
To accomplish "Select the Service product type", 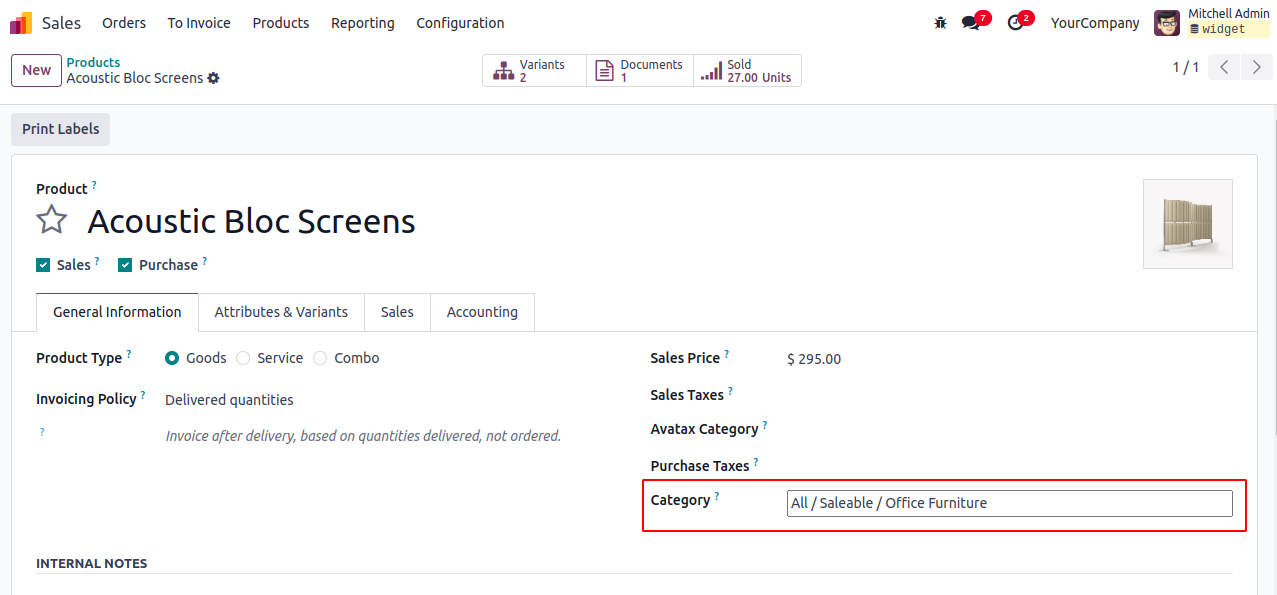I will coord(243,358).
